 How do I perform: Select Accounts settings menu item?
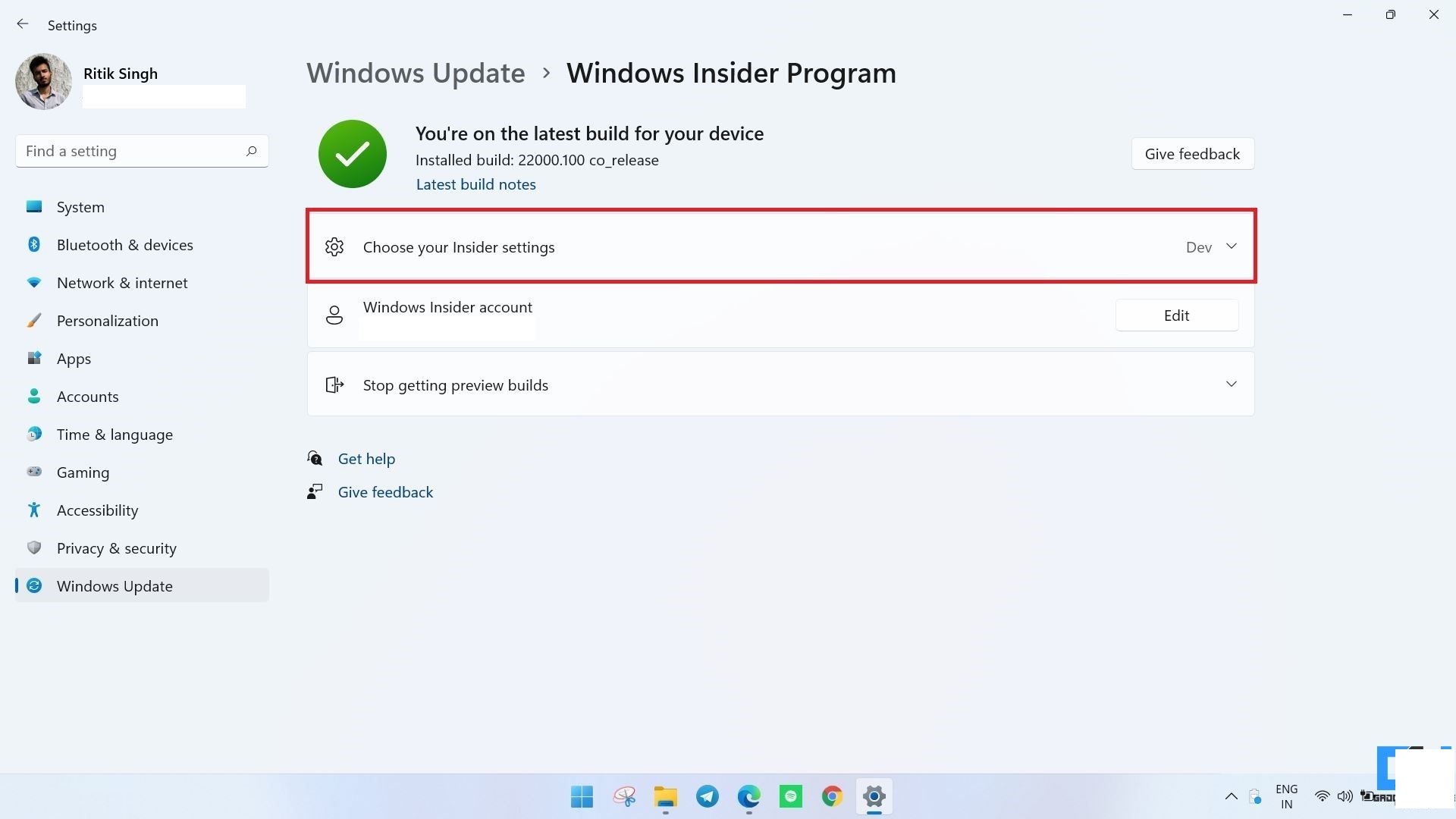[x=88, y=396]
